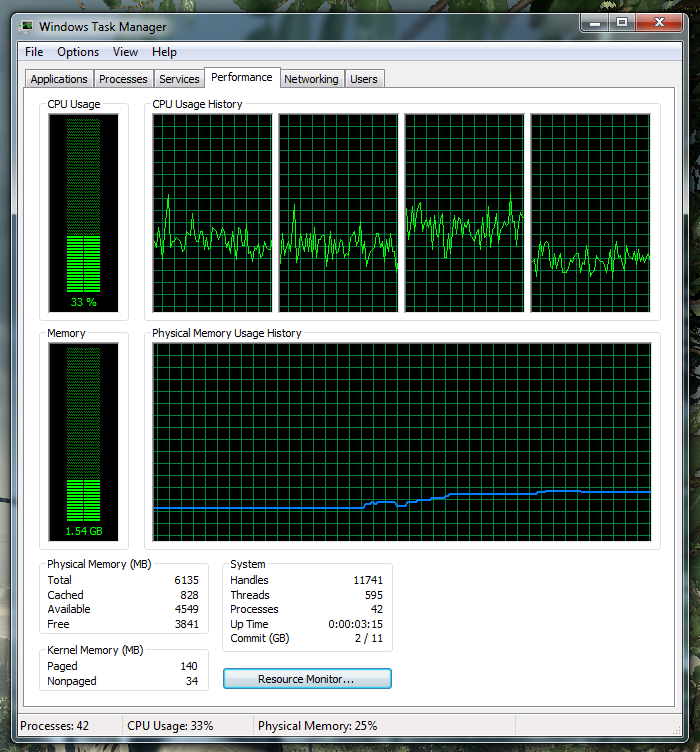700x752 pixels.
Task: Open the View menu
Action: click(x=125, y=52)
